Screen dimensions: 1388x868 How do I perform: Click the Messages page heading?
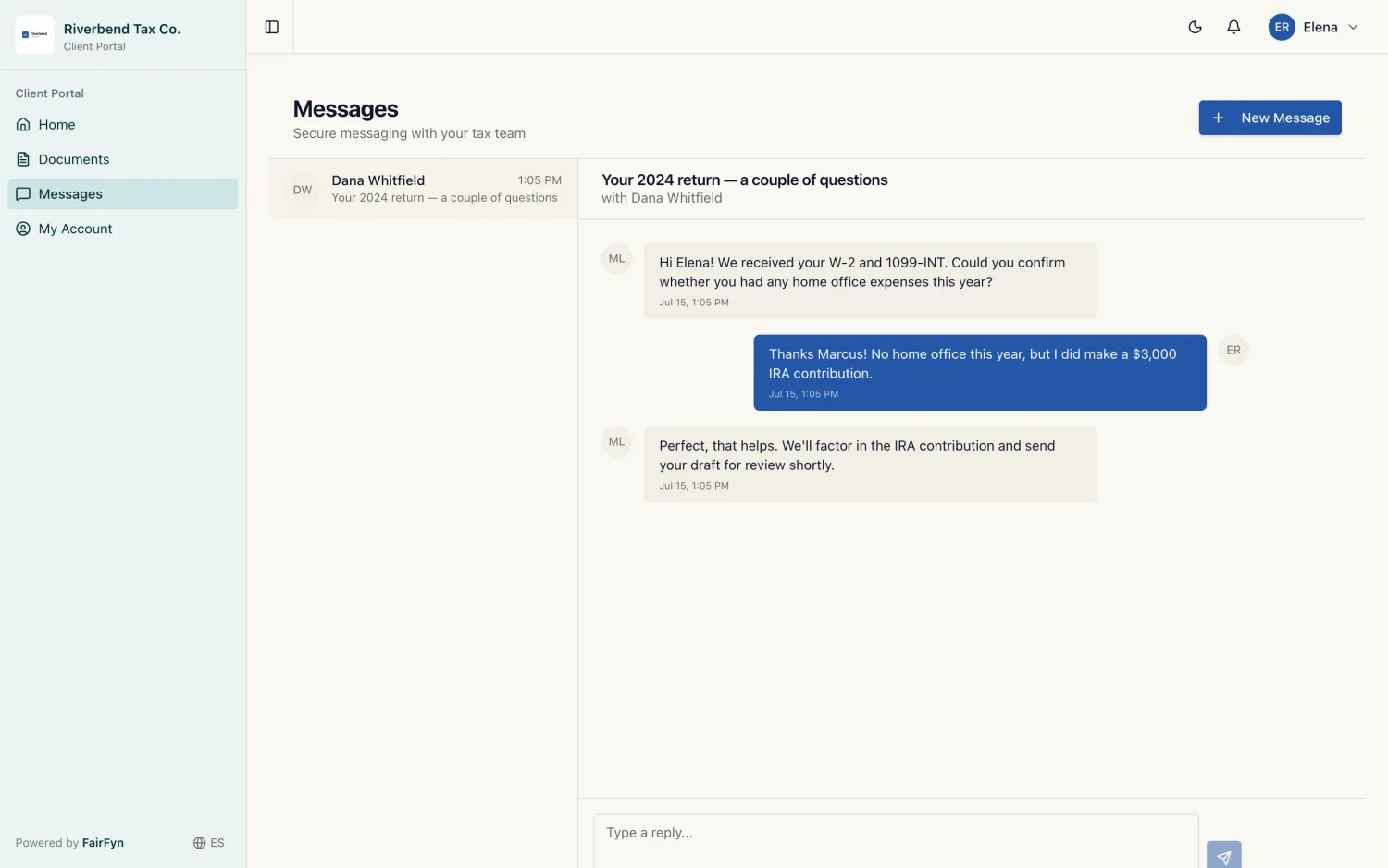(345, 109)
